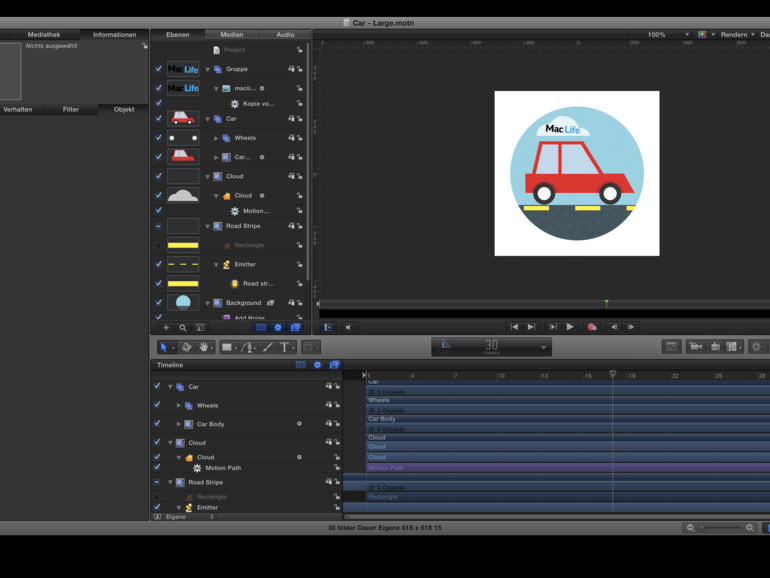Step to next frame
This screenshot has height=578, width=770.
coord(631,327)
